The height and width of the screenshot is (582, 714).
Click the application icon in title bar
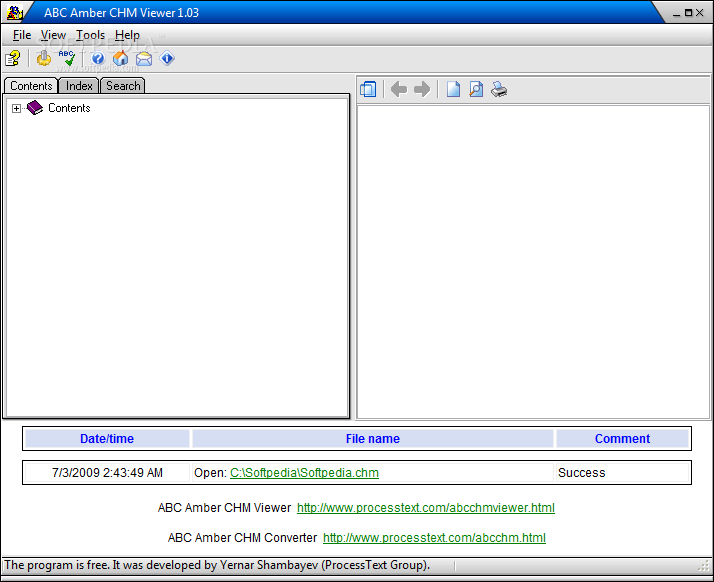click(x=14, y=12)
